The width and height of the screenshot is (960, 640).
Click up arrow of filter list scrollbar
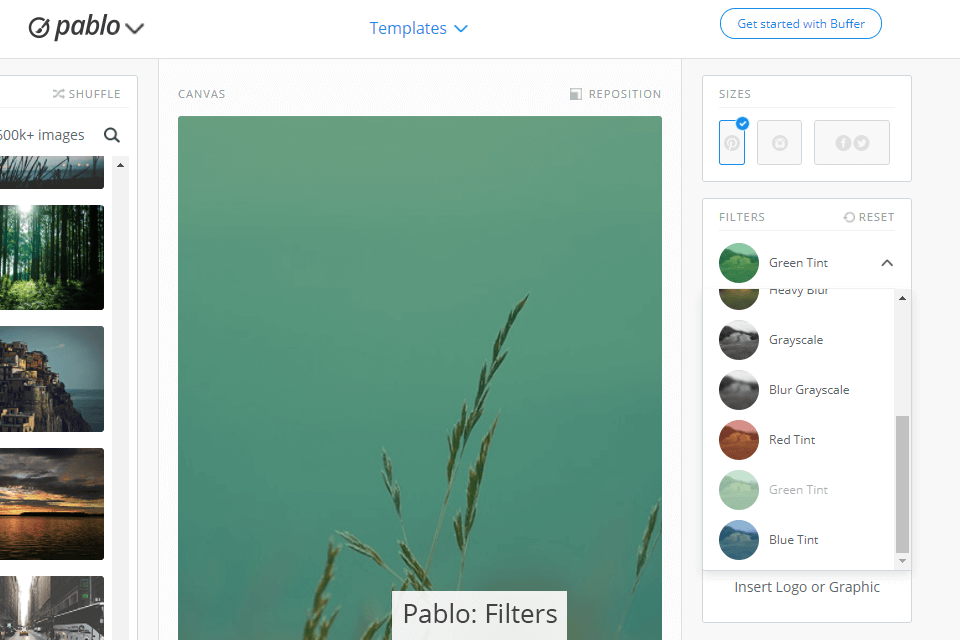(x=902, y=298)
